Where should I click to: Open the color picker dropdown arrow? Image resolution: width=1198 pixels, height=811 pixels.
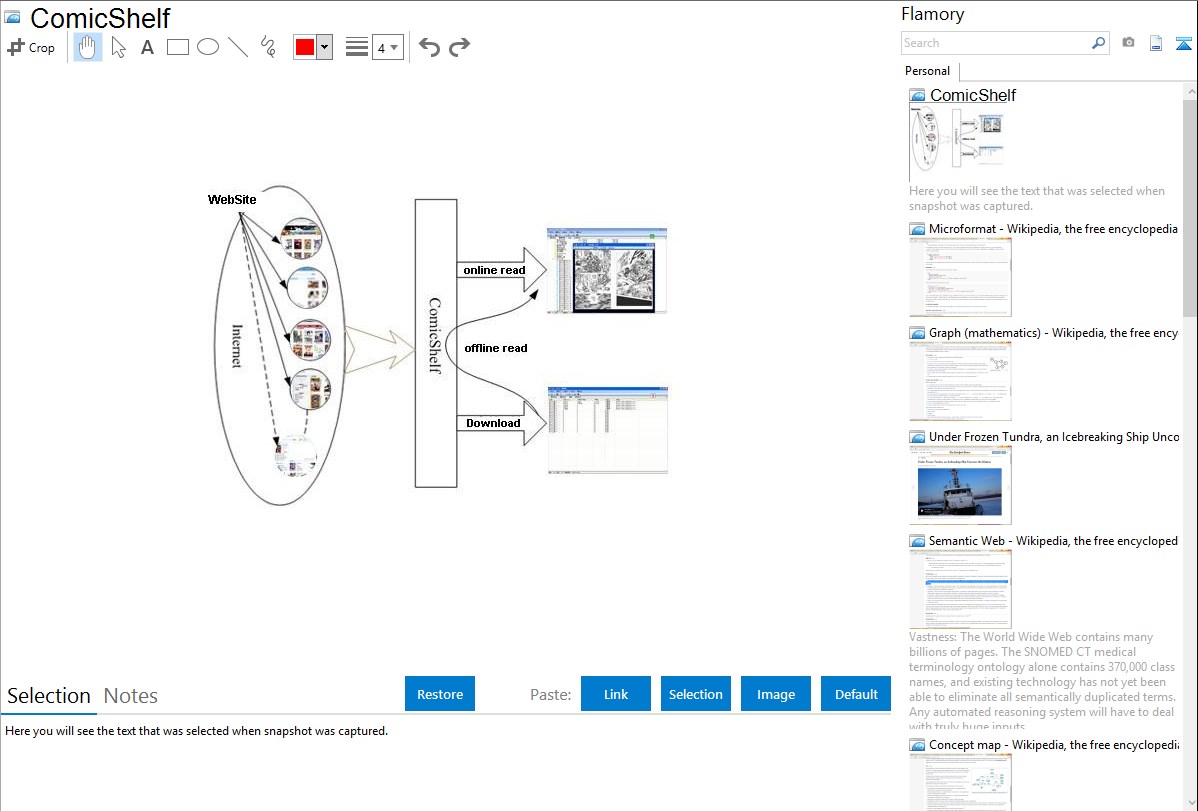coord(325,47)
